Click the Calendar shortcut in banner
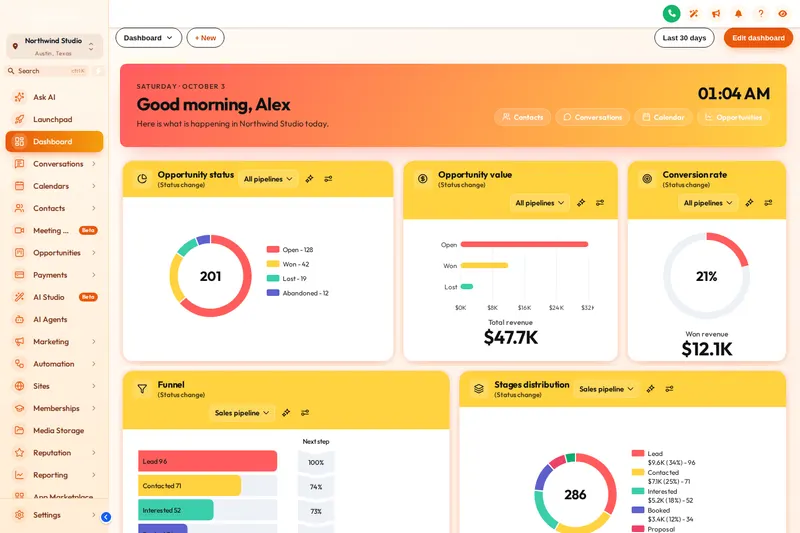 [663, 117]
